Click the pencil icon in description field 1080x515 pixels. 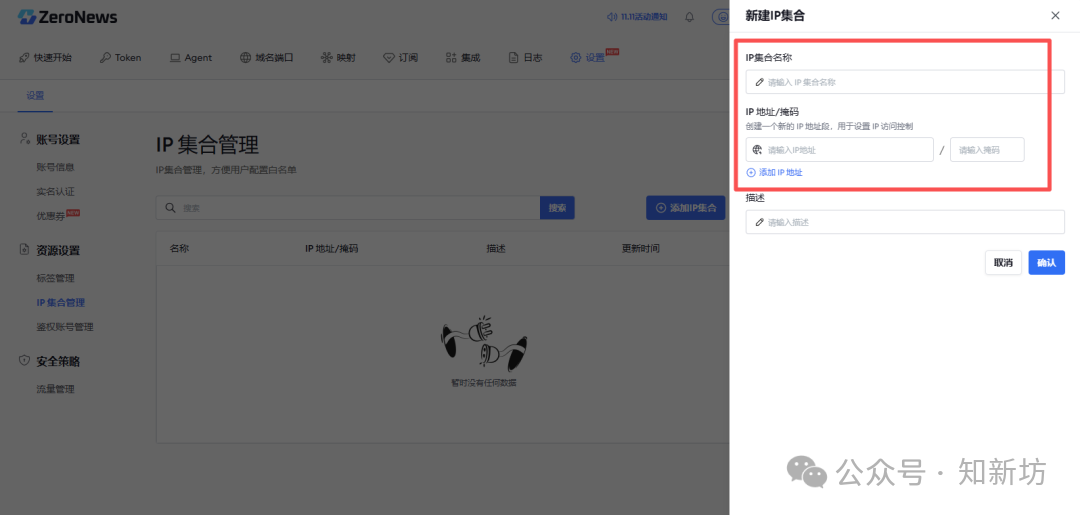coord(760,222)
